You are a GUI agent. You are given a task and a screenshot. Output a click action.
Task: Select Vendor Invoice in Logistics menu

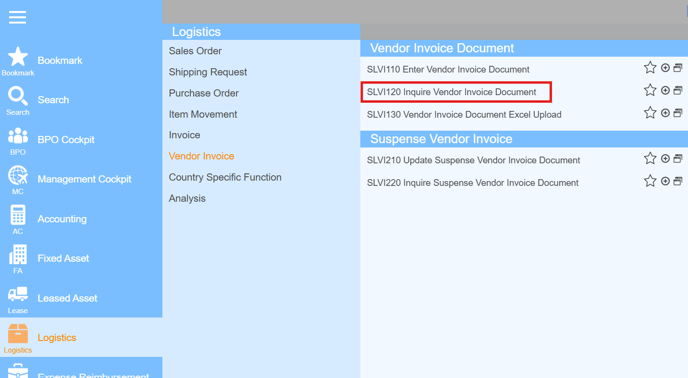201,156
